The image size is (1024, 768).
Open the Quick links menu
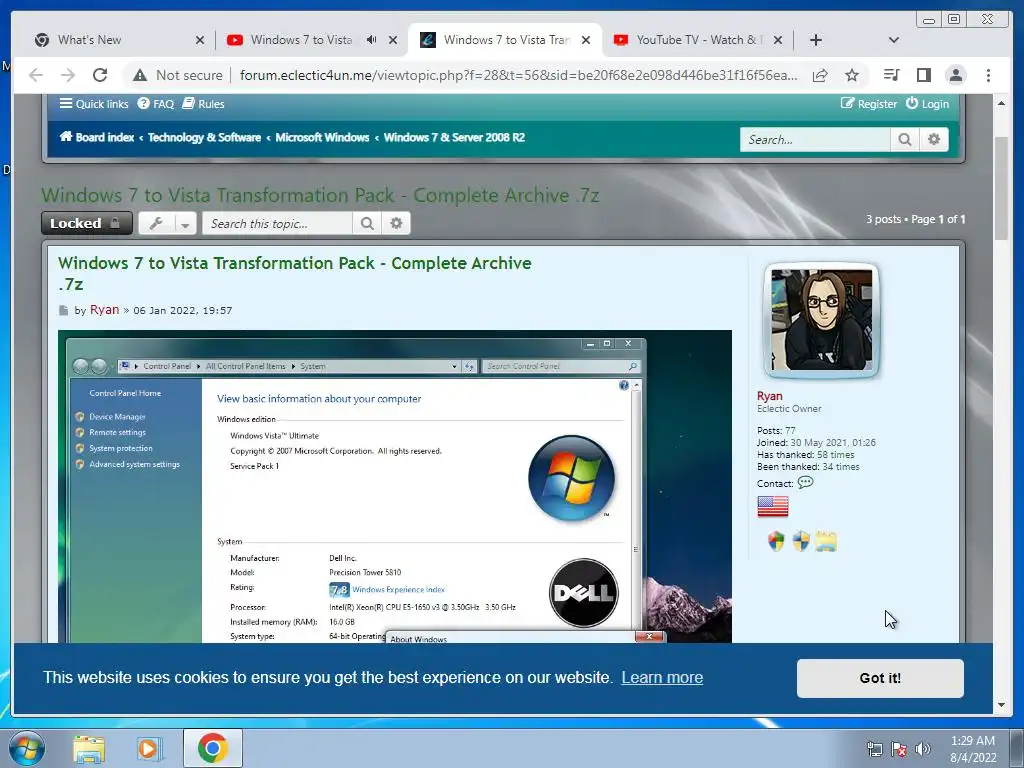pos(94,104)
